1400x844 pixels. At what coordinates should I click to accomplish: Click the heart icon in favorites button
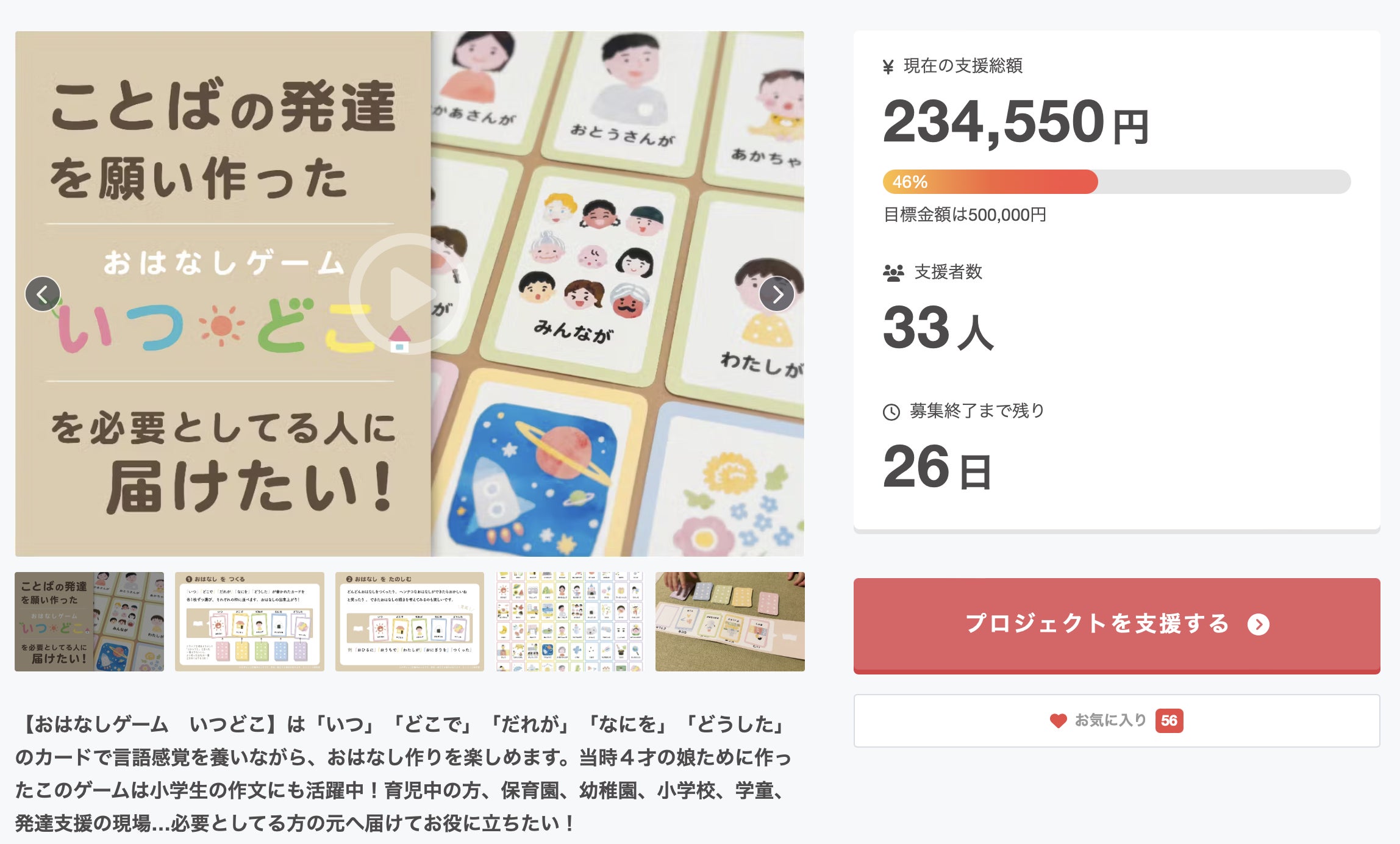1058,721
